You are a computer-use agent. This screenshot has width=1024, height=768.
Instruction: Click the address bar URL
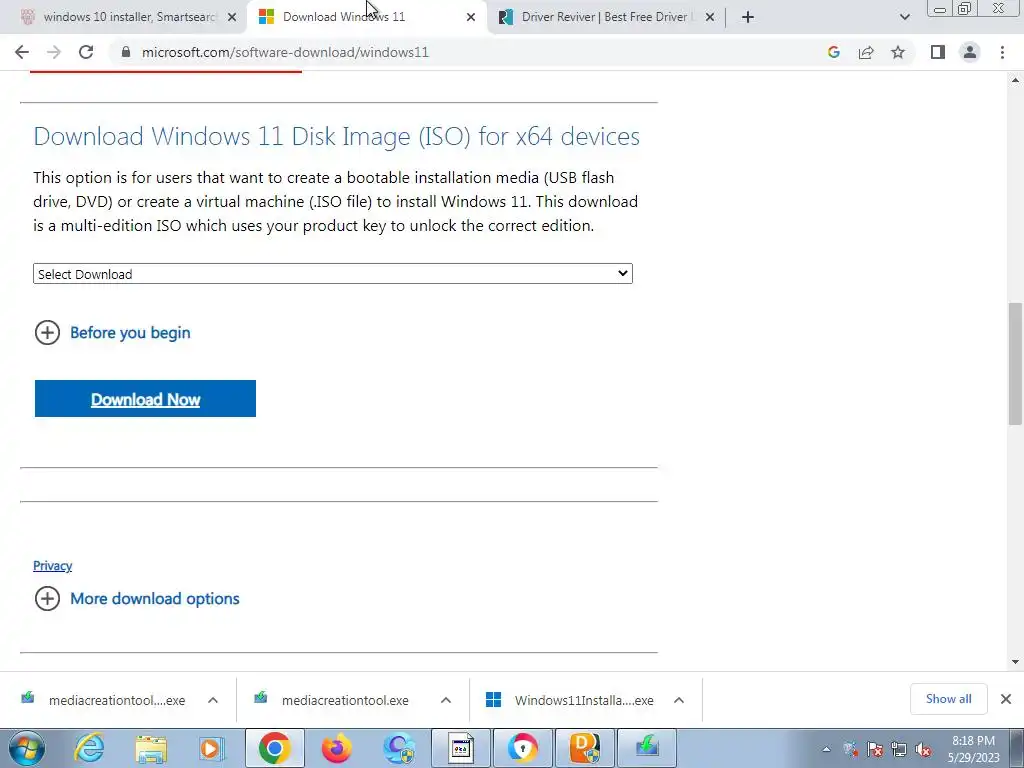click(x=285, y=52)
